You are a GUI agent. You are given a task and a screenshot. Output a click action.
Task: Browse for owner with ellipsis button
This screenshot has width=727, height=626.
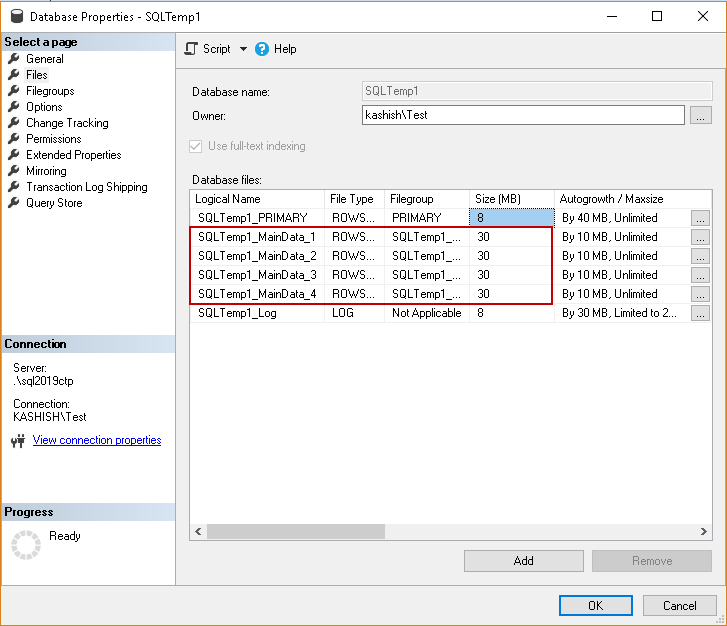701,115
